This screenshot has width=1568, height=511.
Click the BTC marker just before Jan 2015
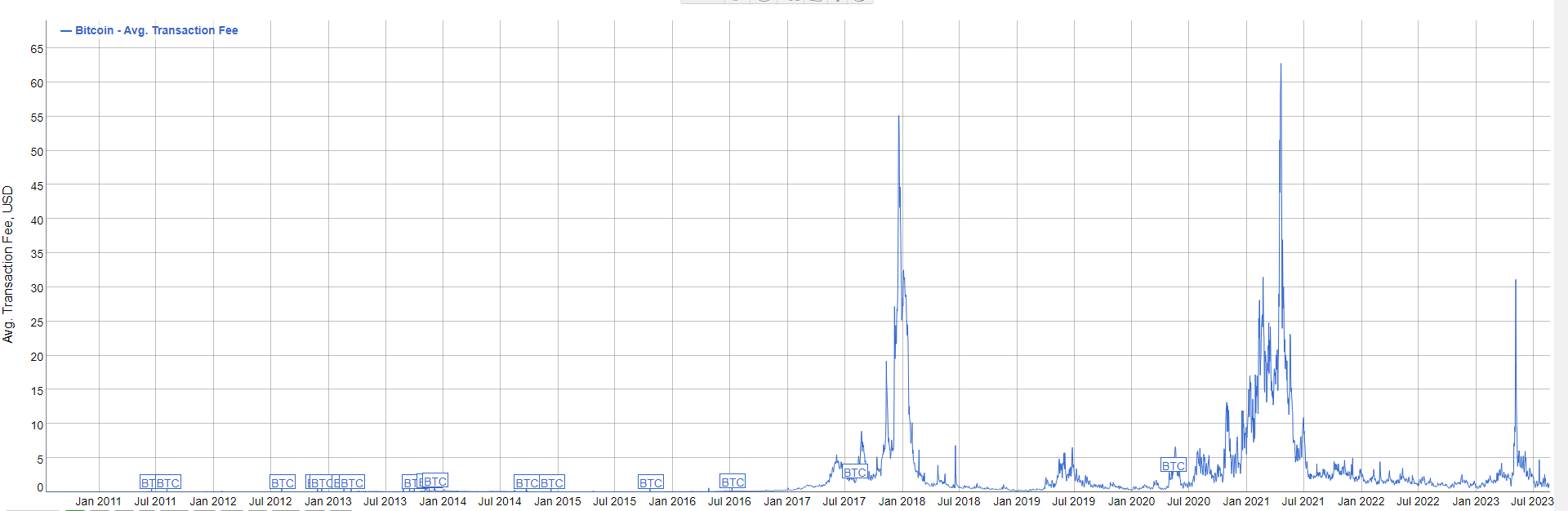[x=552, y=482]
